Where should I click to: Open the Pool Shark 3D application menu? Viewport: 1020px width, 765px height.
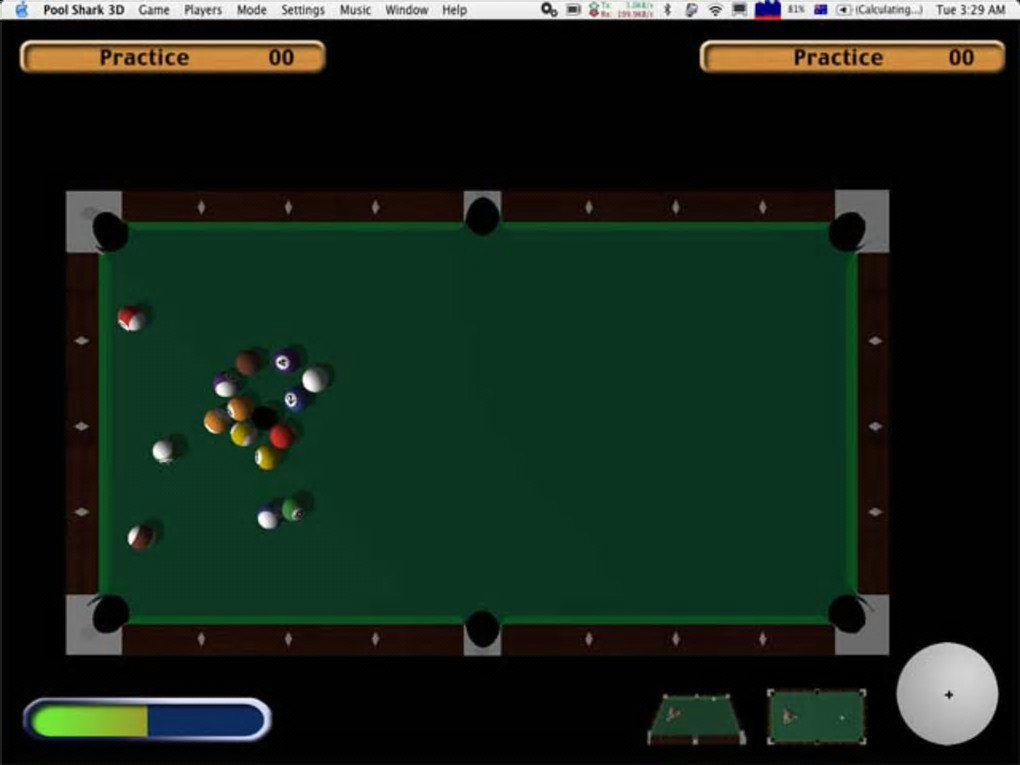83,10
